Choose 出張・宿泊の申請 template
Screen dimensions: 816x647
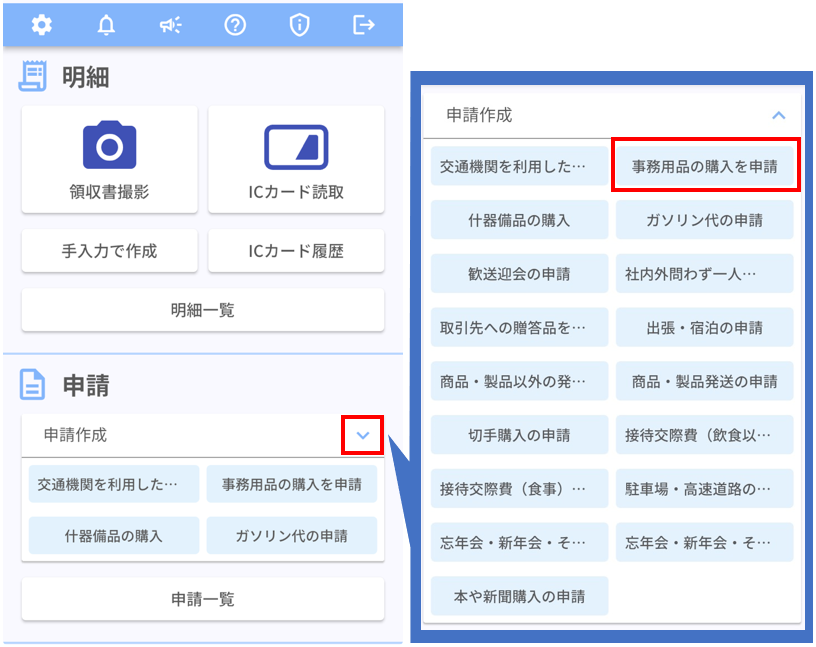(704, 327)
